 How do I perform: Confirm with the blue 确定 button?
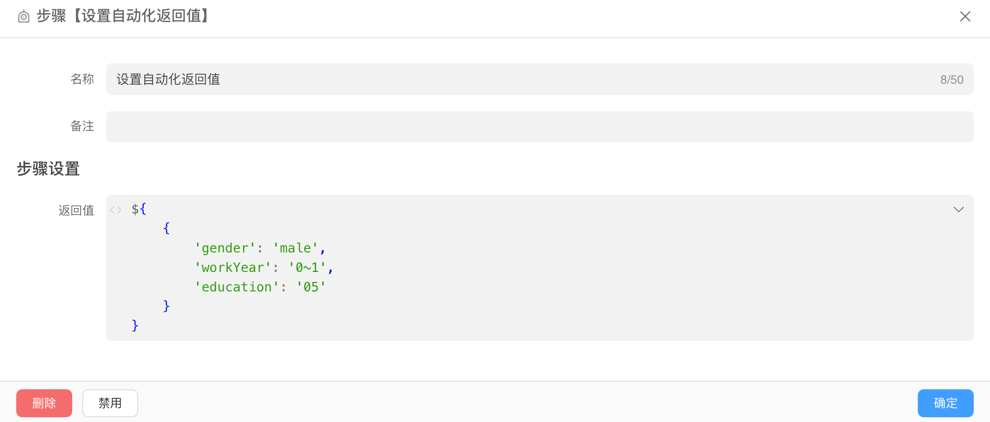(x=945, y=403)
